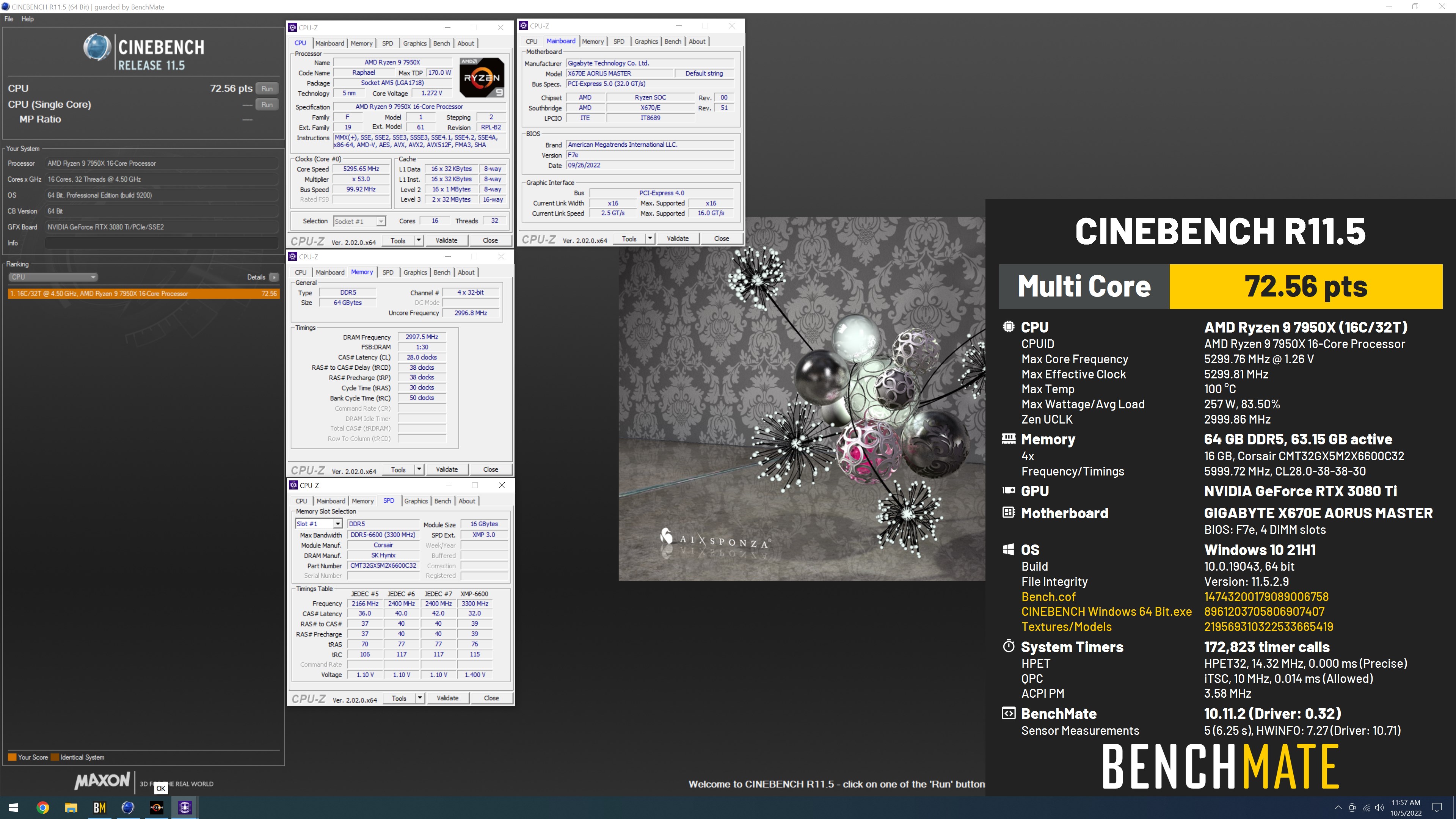The width and height of the screenshot is (1456, 819).
Task: Activate the Cinebench blue sphere taskbar icon
Action: (x=128, y=808)
